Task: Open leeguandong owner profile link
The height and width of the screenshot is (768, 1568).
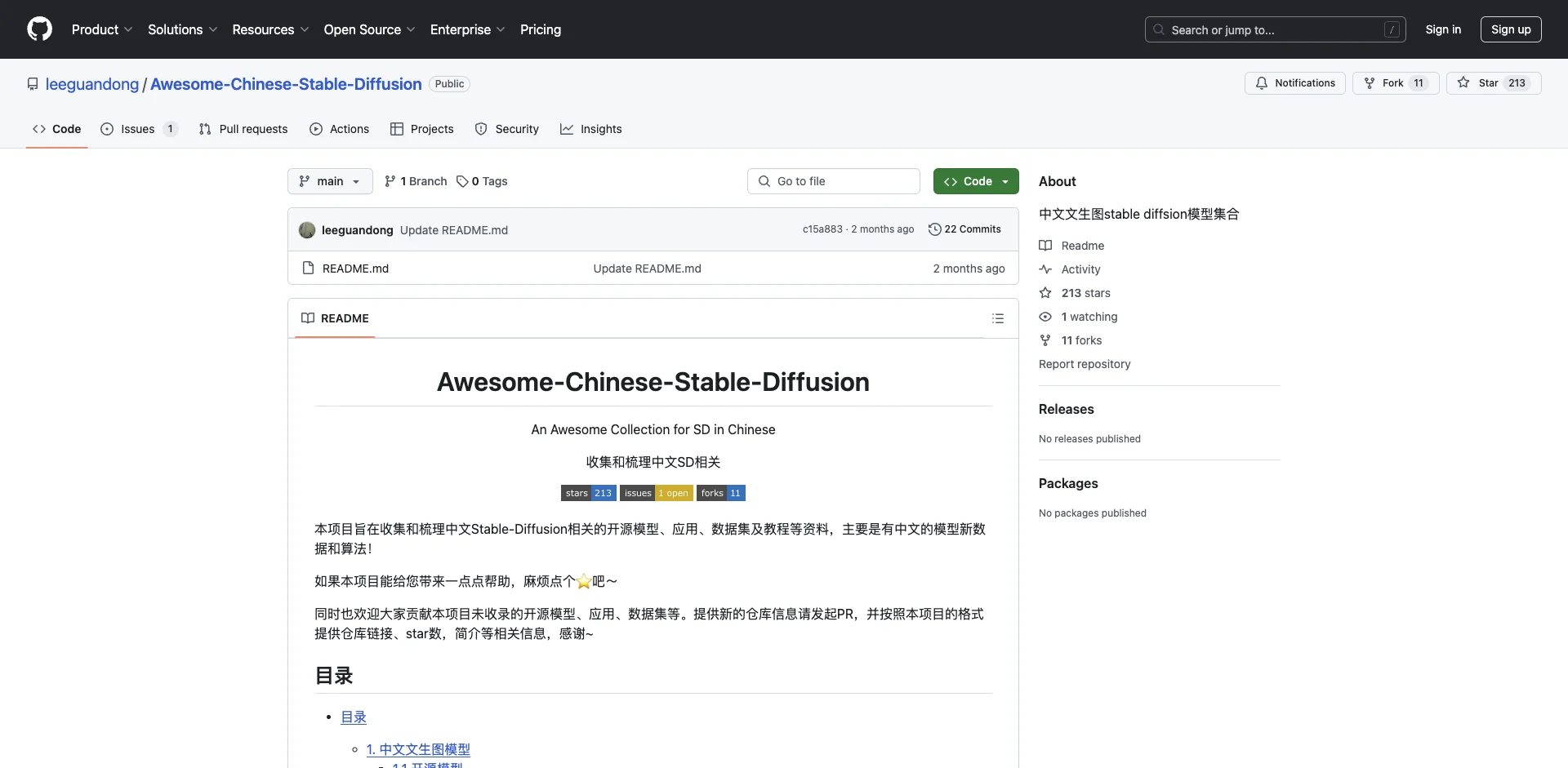Action: [x=92, y=84]
